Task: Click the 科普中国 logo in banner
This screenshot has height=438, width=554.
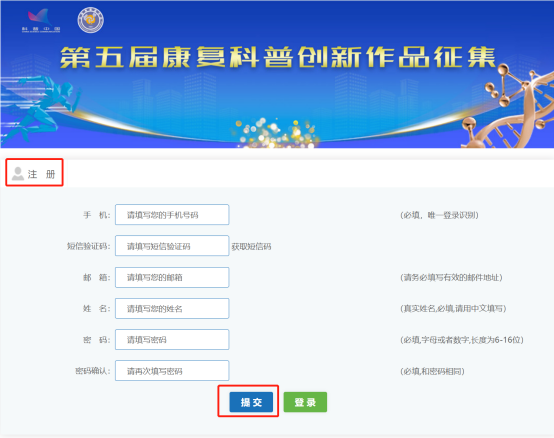Action: (41, 21)
